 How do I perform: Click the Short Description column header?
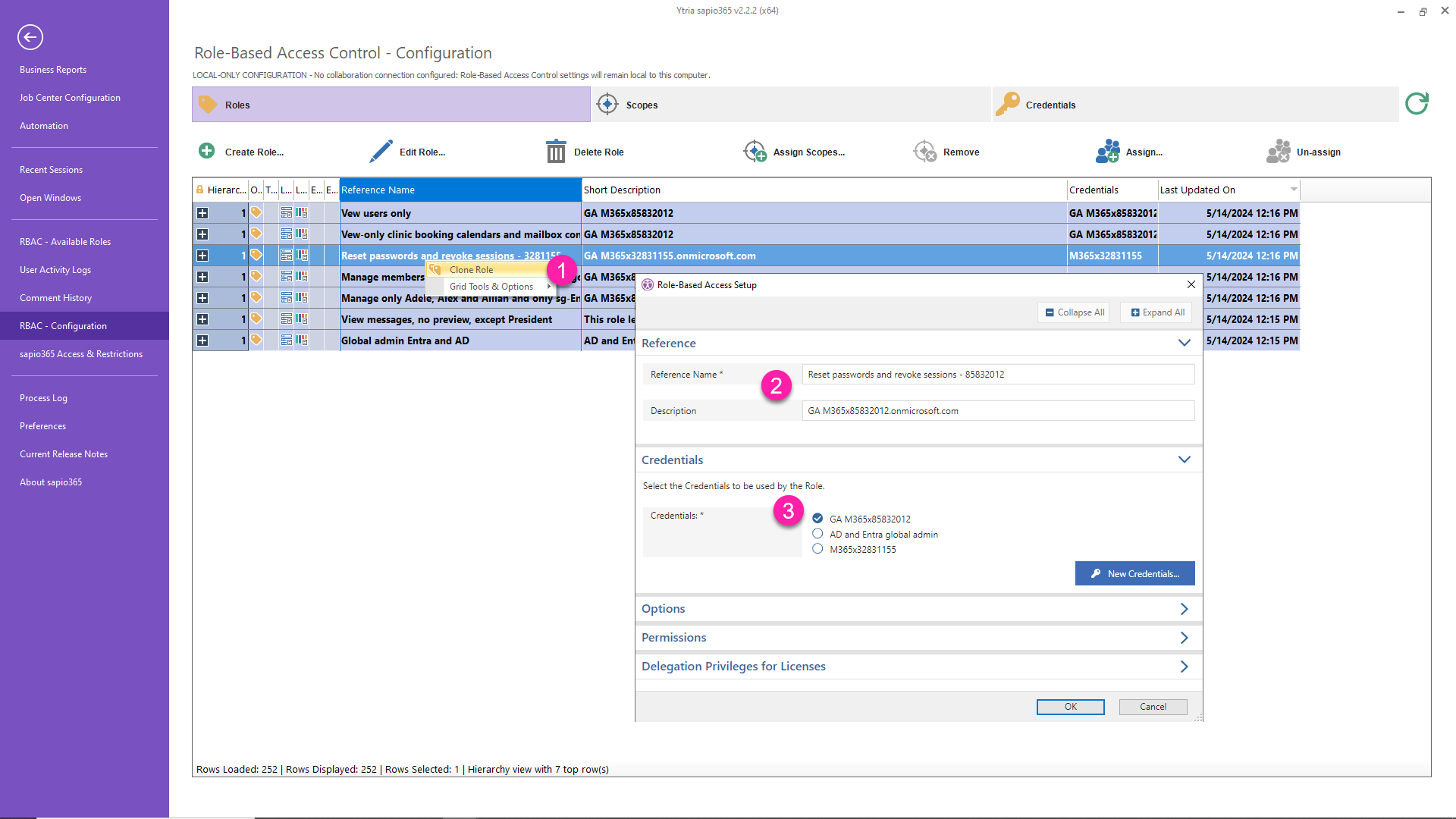pos(824,190)
